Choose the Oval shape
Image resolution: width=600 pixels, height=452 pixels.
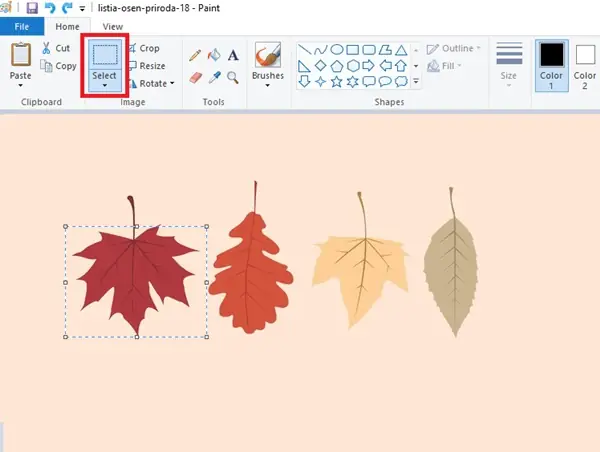pyautogui.click(x=336, y=49)
